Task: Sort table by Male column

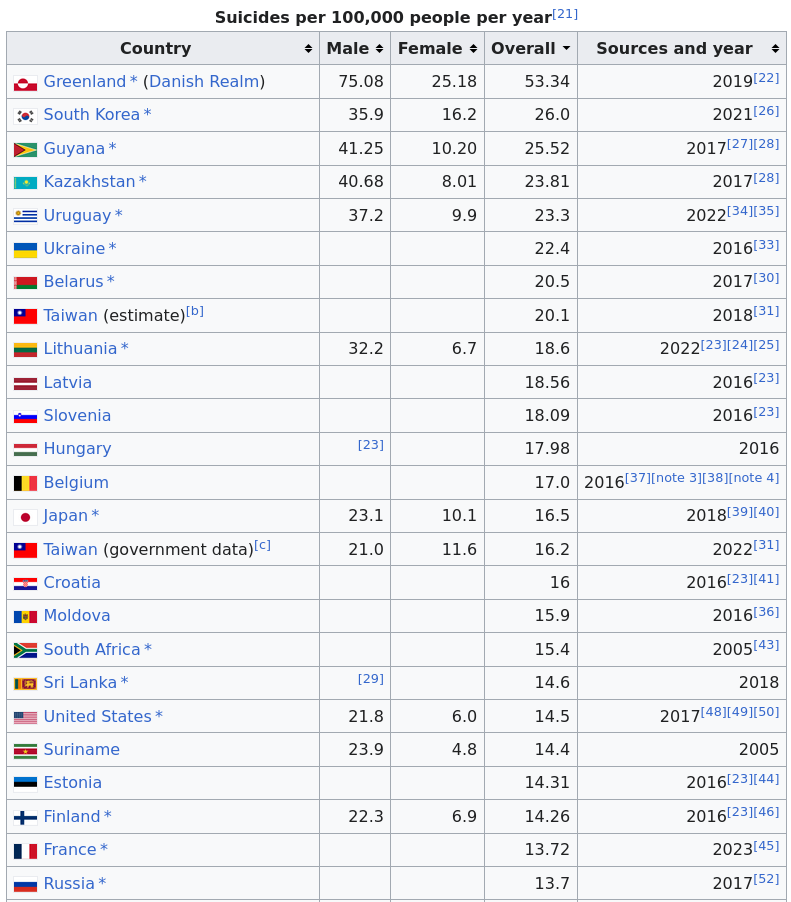Action: pyautogui.click(x=355, y=48)
